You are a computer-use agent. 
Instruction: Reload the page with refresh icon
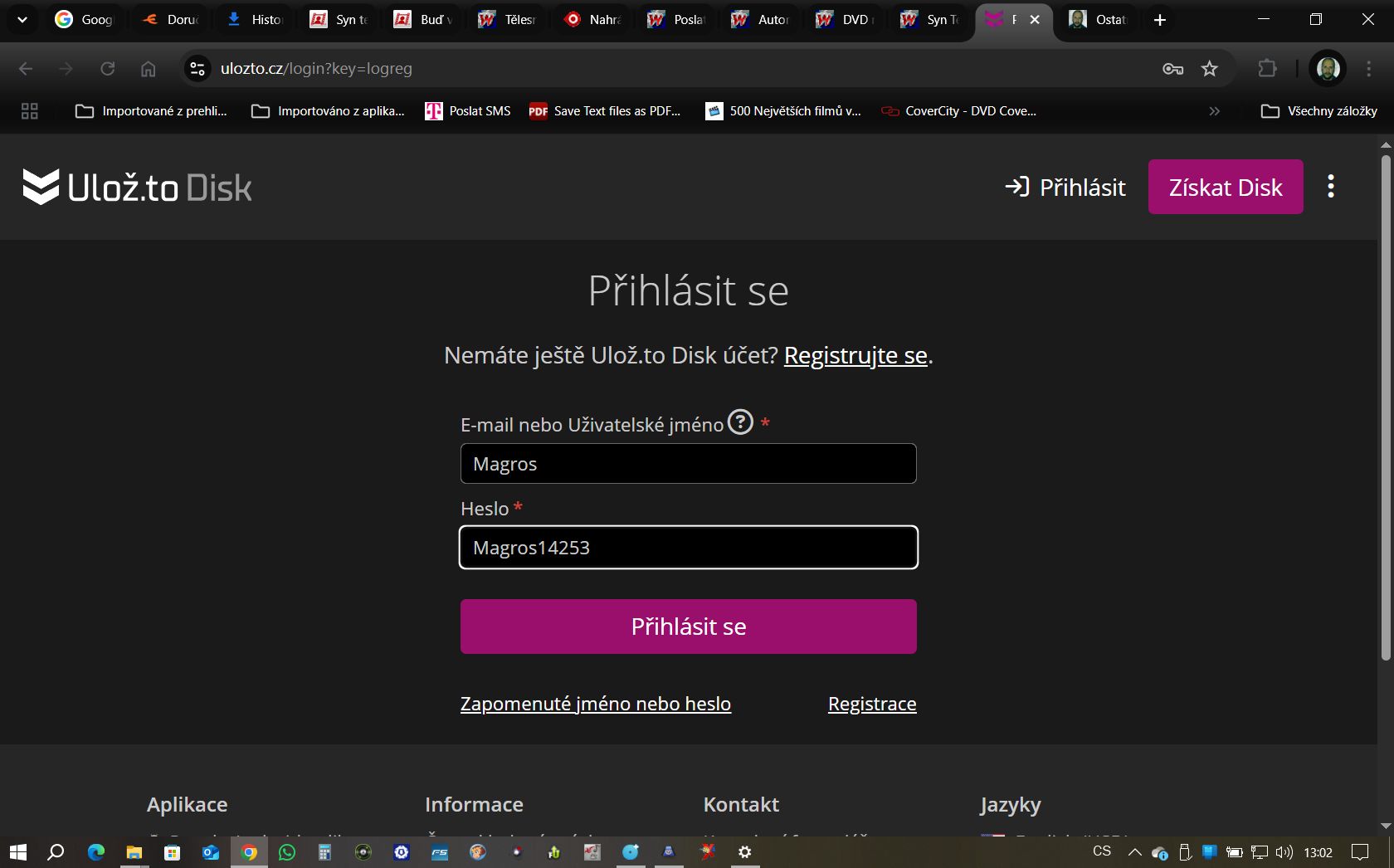click(x=108, y=69)
